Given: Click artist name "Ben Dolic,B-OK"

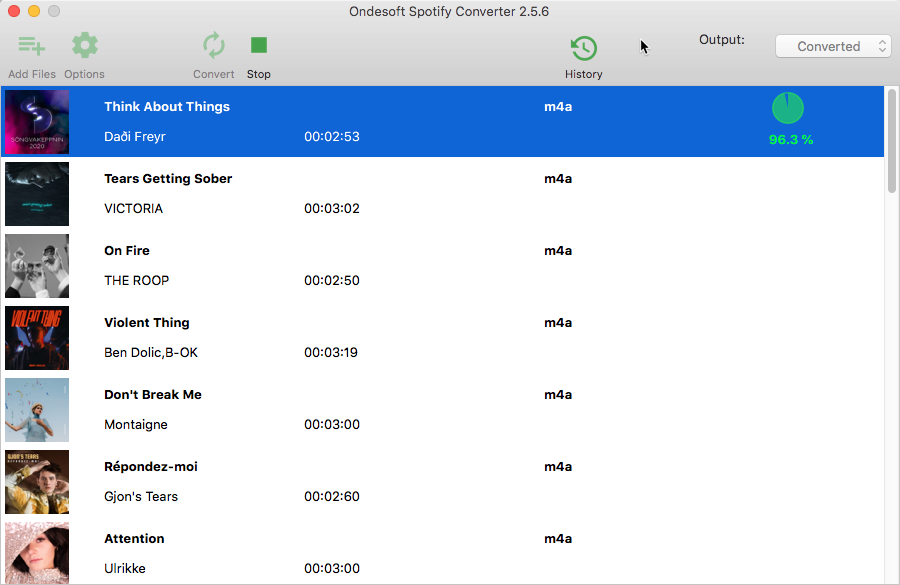Looking at the screenshot, I should [x=151, y=352].
